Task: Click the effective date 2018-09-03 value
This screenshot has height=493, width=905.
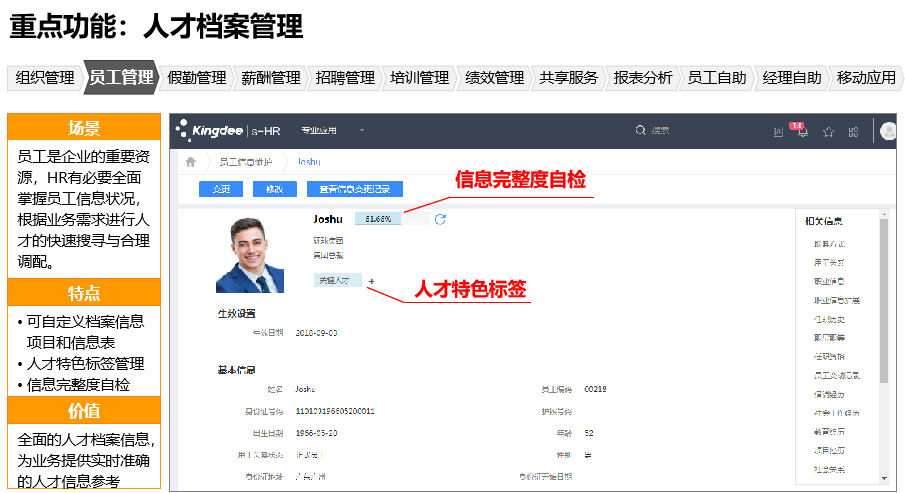Action: point(316,333)
